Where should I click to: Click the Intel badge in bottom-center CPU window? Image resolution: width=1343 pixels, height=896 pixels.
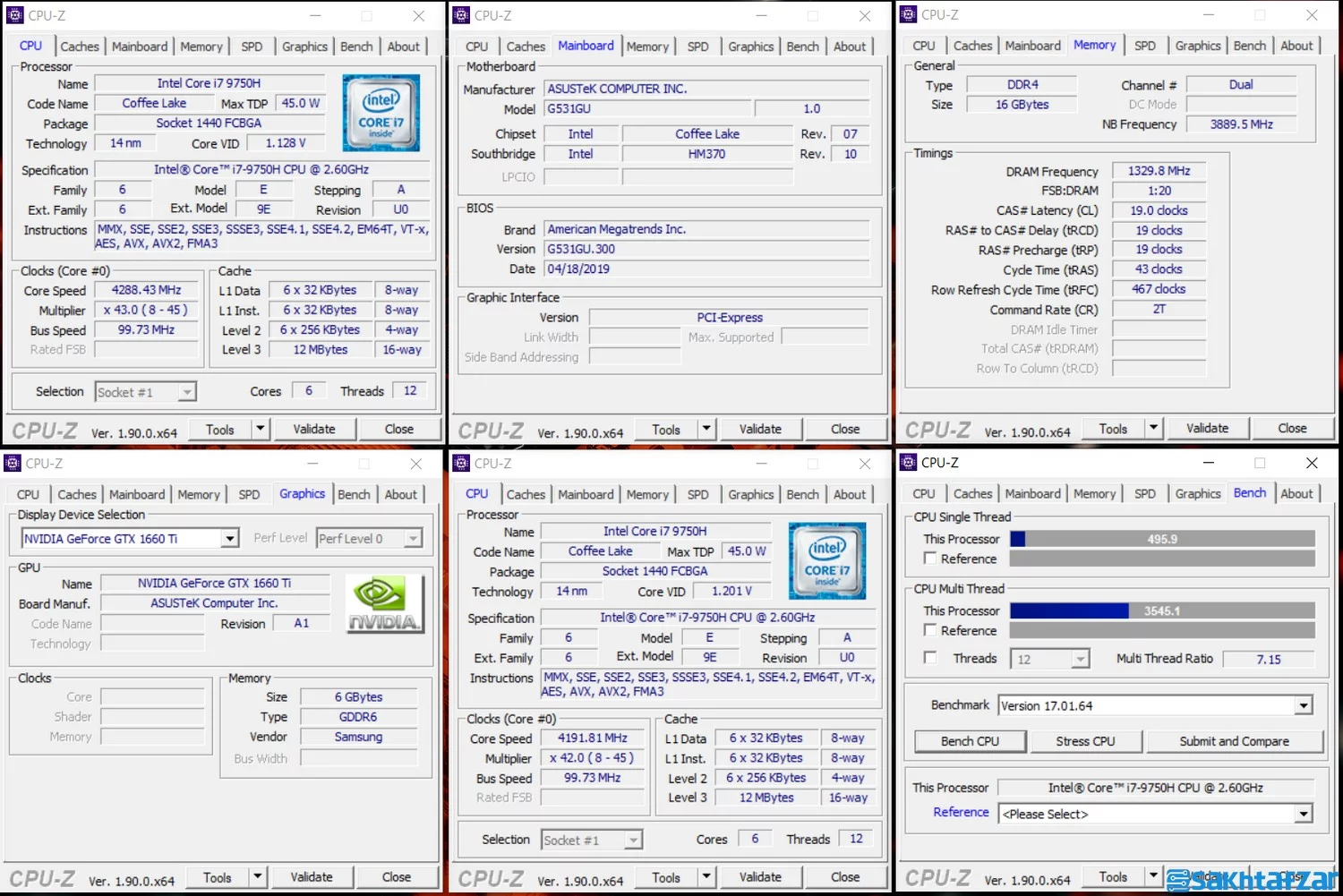click(x=826, y=560)
